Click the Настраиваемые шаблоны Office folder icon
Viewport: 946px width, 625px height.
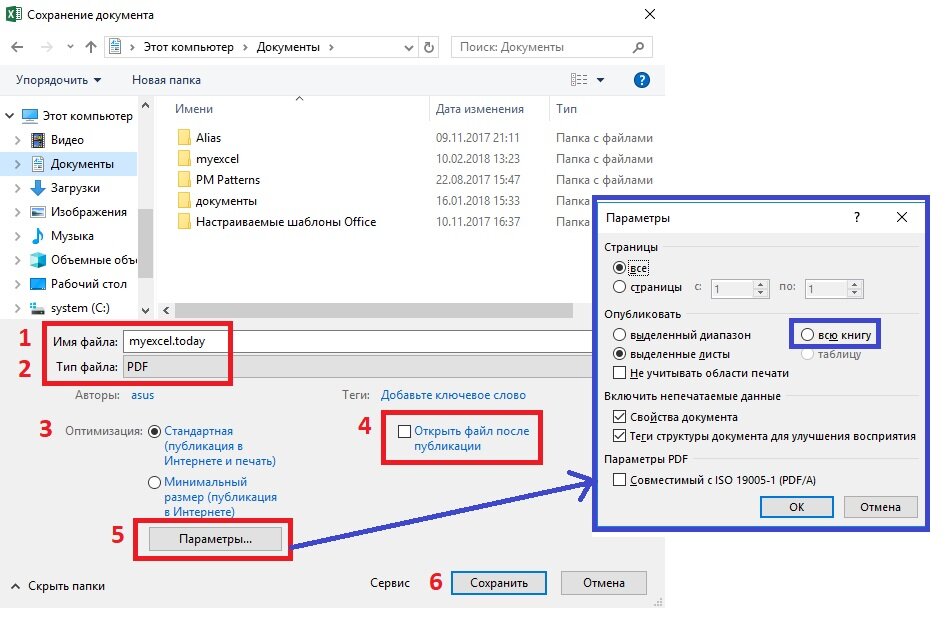click(x=184, y=222)
